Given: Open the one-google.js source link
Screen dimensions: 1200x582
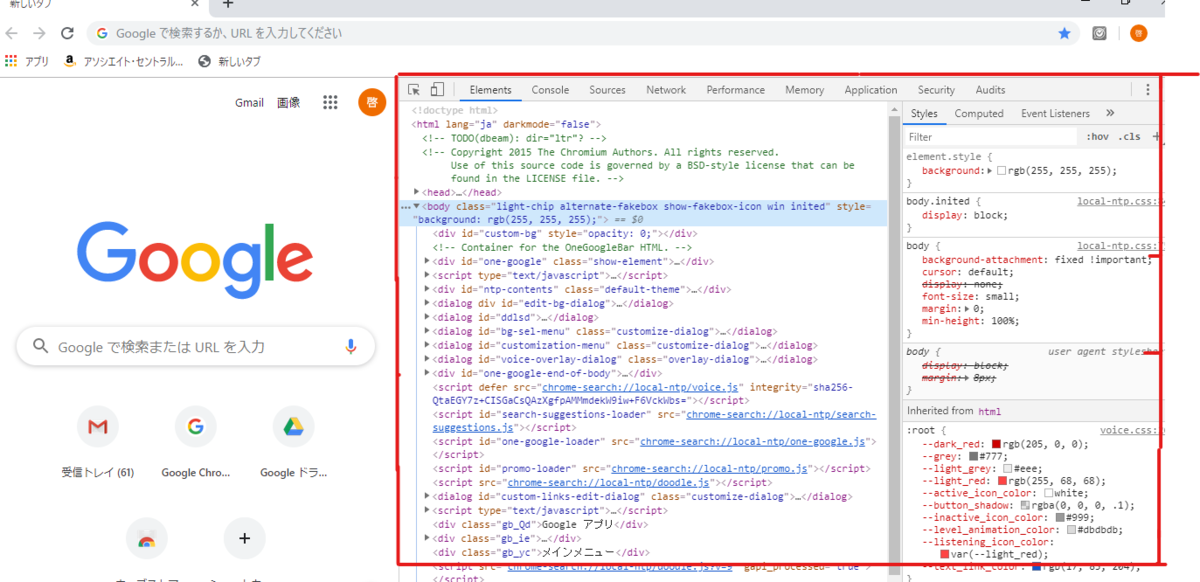Looking at the screenshot, I should coord(752,441).
